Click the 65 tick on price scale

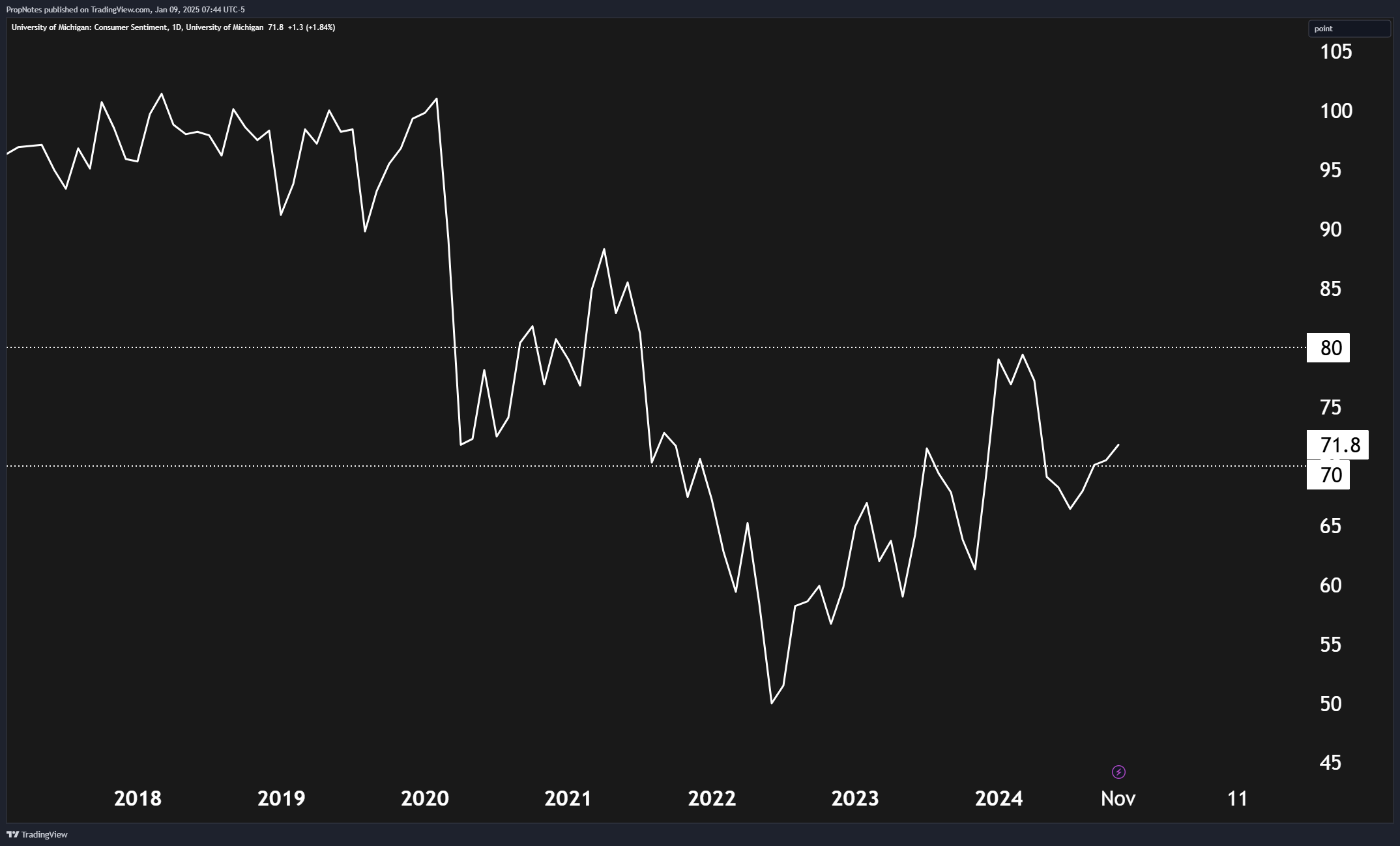tap(1331, 526)
